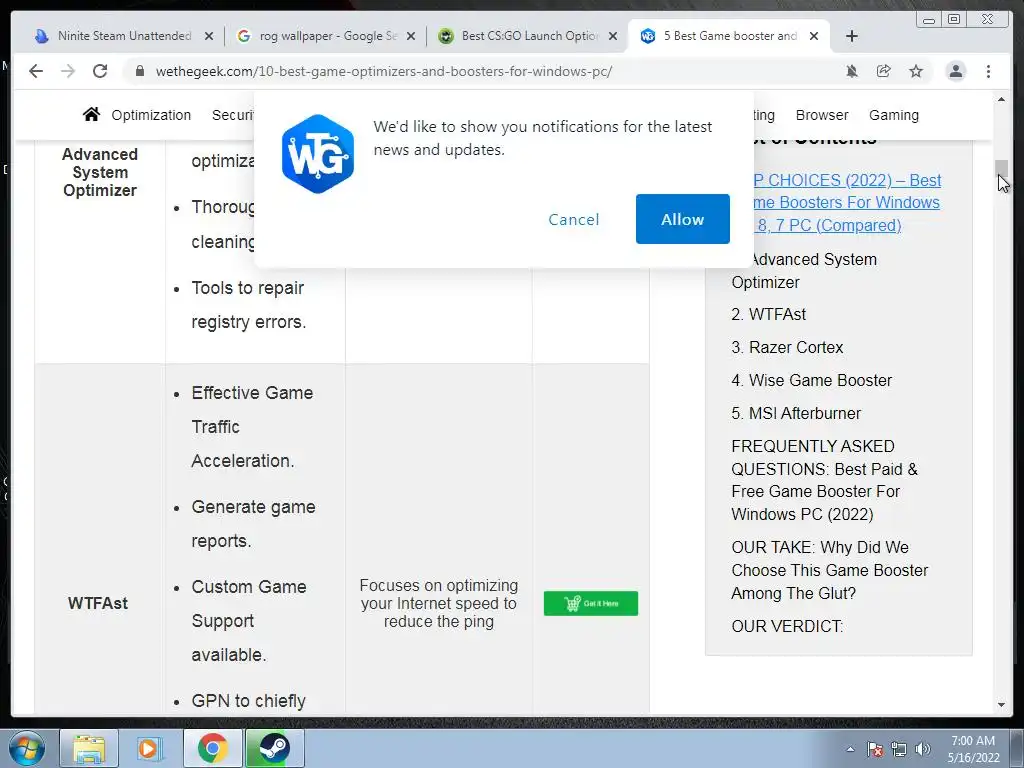The image size is (1024, 768).
Task: Click the address bar URL
Action: [x=384, y=71]
